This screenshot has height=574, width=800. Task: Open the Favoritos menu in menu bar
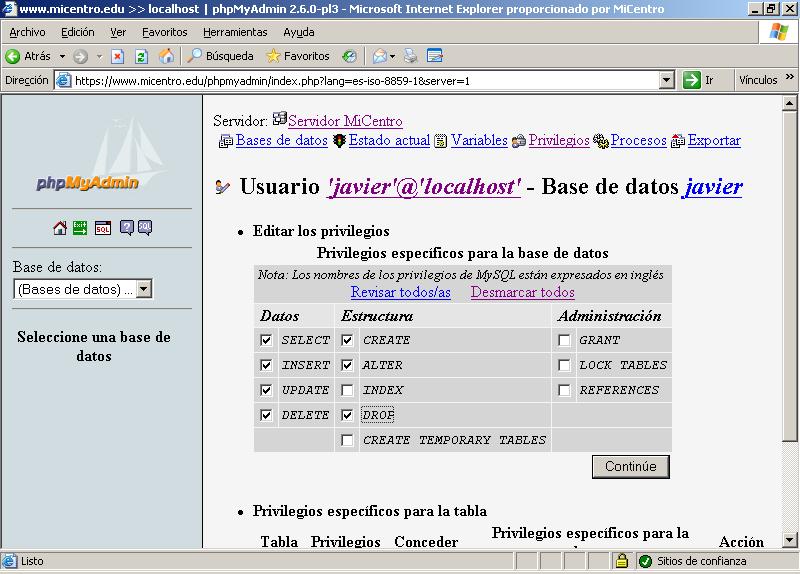[164, 32]
